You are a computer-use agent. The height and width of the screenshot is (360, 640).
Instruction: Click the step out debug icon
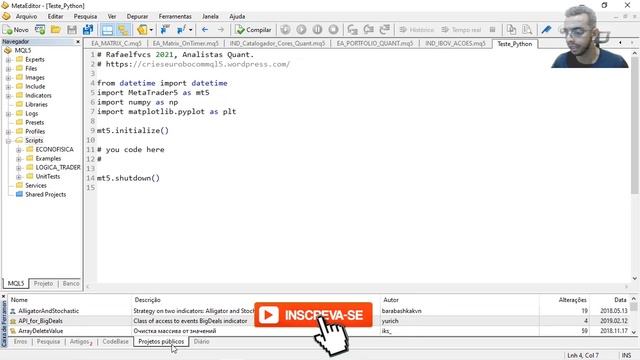pos(384,29)
